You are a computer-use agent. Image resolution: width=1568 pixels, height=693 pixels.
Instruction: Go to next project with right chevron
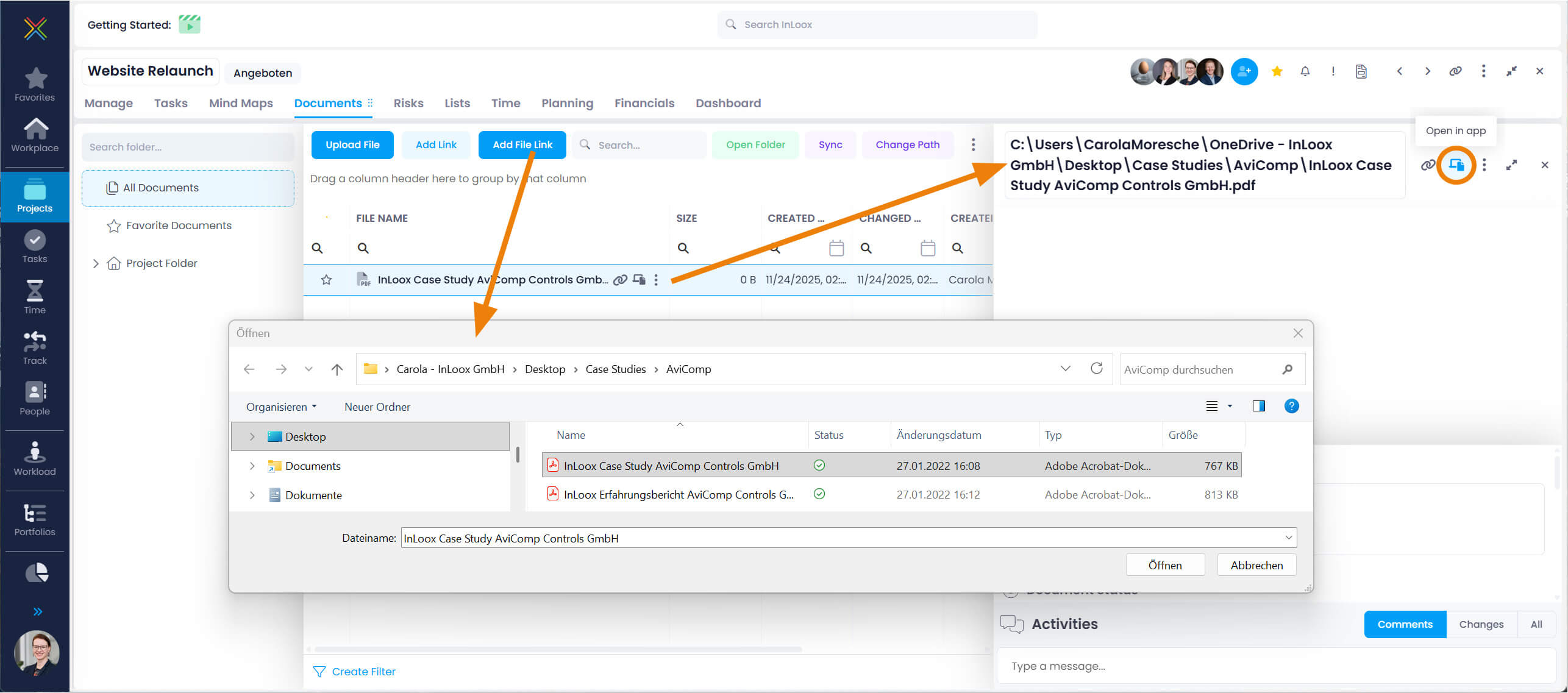click(1427, 71)
